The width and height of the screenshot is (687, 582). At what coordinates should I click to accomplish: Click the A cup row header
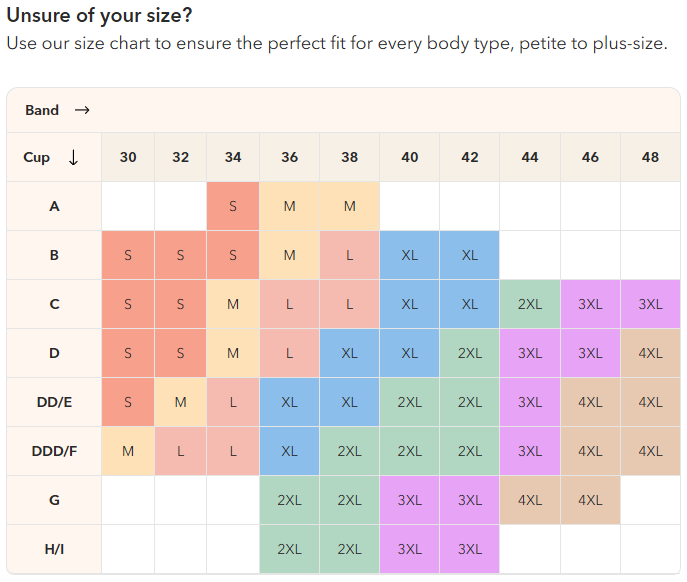coord(54,206)
